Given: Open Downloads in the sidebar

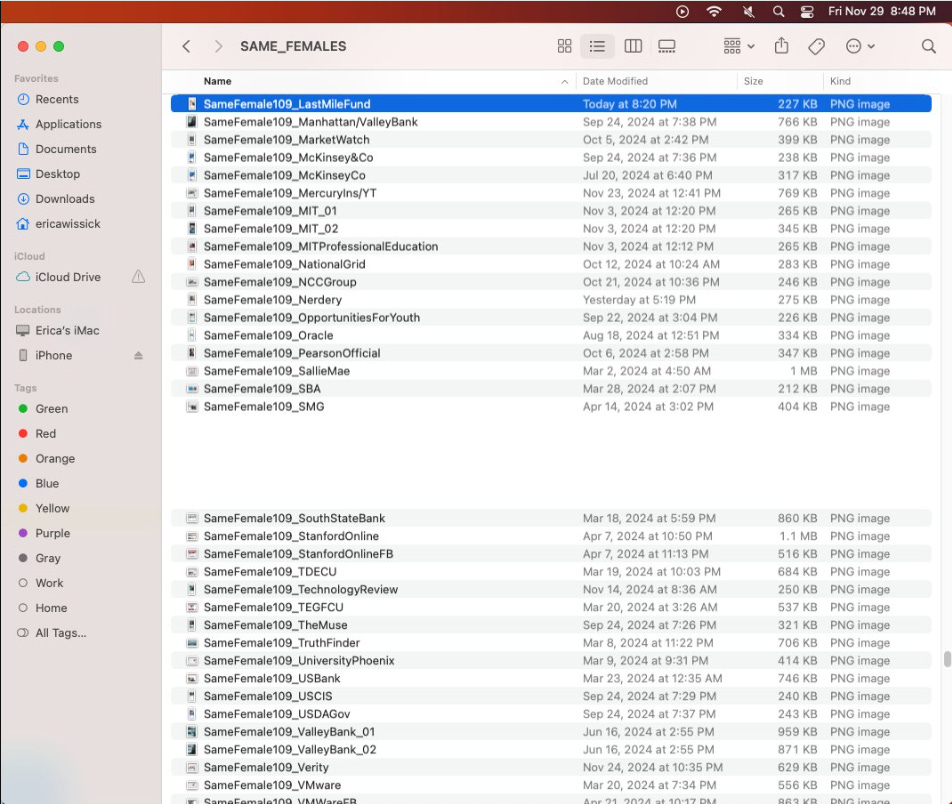Looking at the screenshot, I should (x=65, y=199).
